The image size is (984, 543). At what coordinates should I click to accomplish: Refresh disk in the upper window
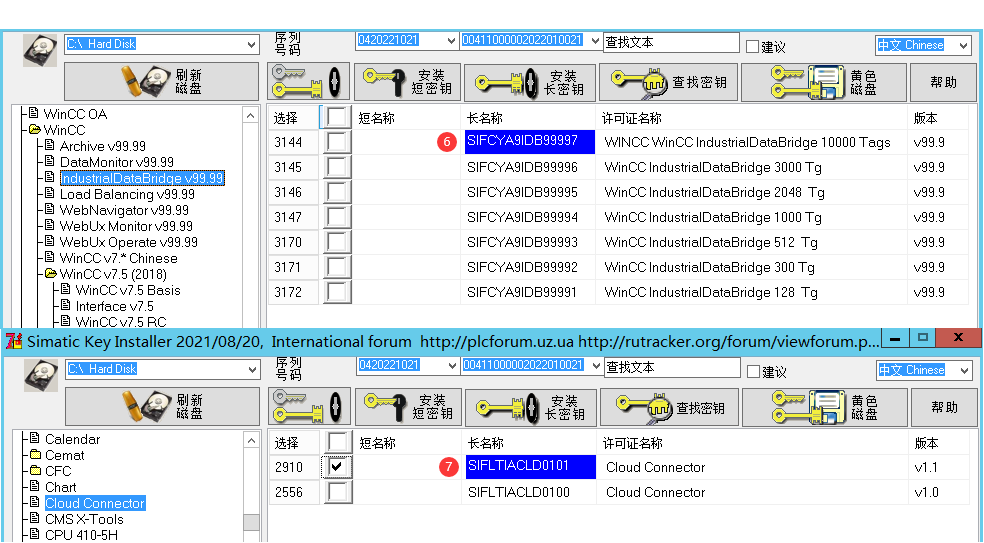(161, 82)
